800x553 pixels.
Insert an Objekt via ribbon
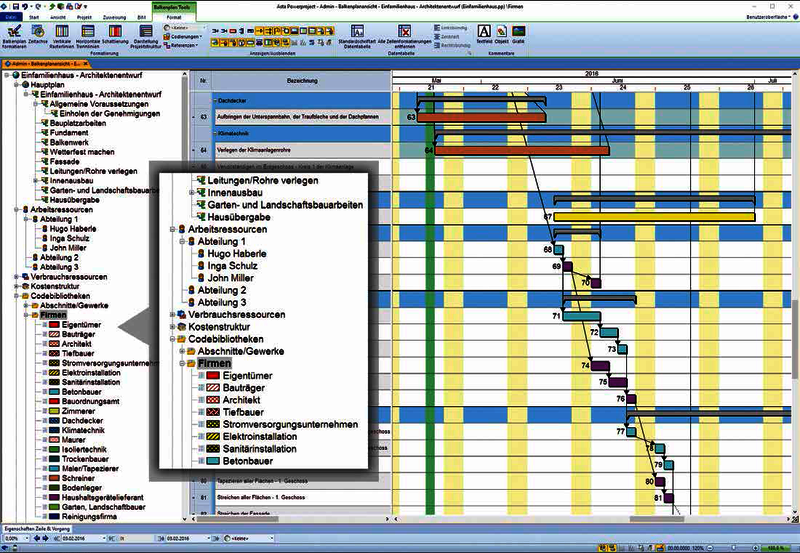pyautogui.click(x=501, y=34)
